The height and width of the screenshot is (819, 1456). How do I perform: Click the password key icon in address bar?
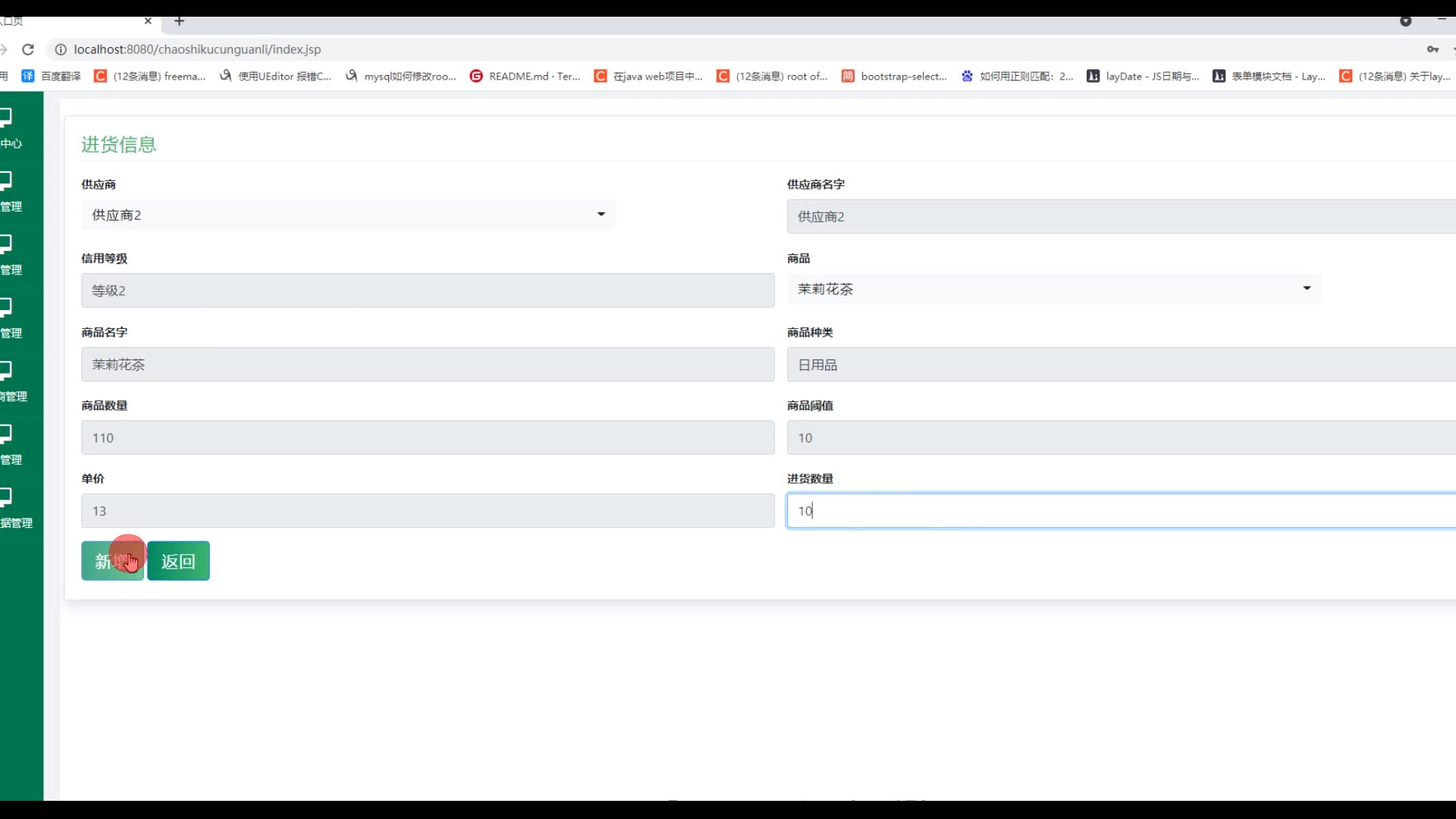(1432, 49)
